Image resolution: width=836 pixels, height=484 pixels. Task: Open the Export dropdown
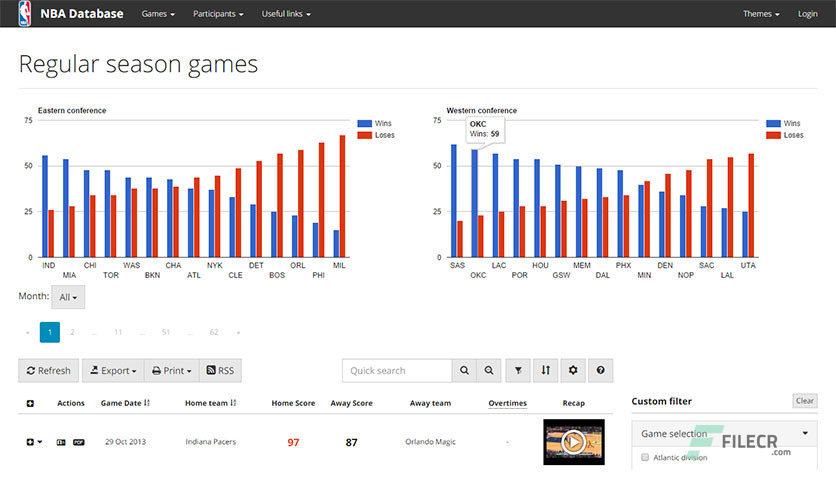113,370
